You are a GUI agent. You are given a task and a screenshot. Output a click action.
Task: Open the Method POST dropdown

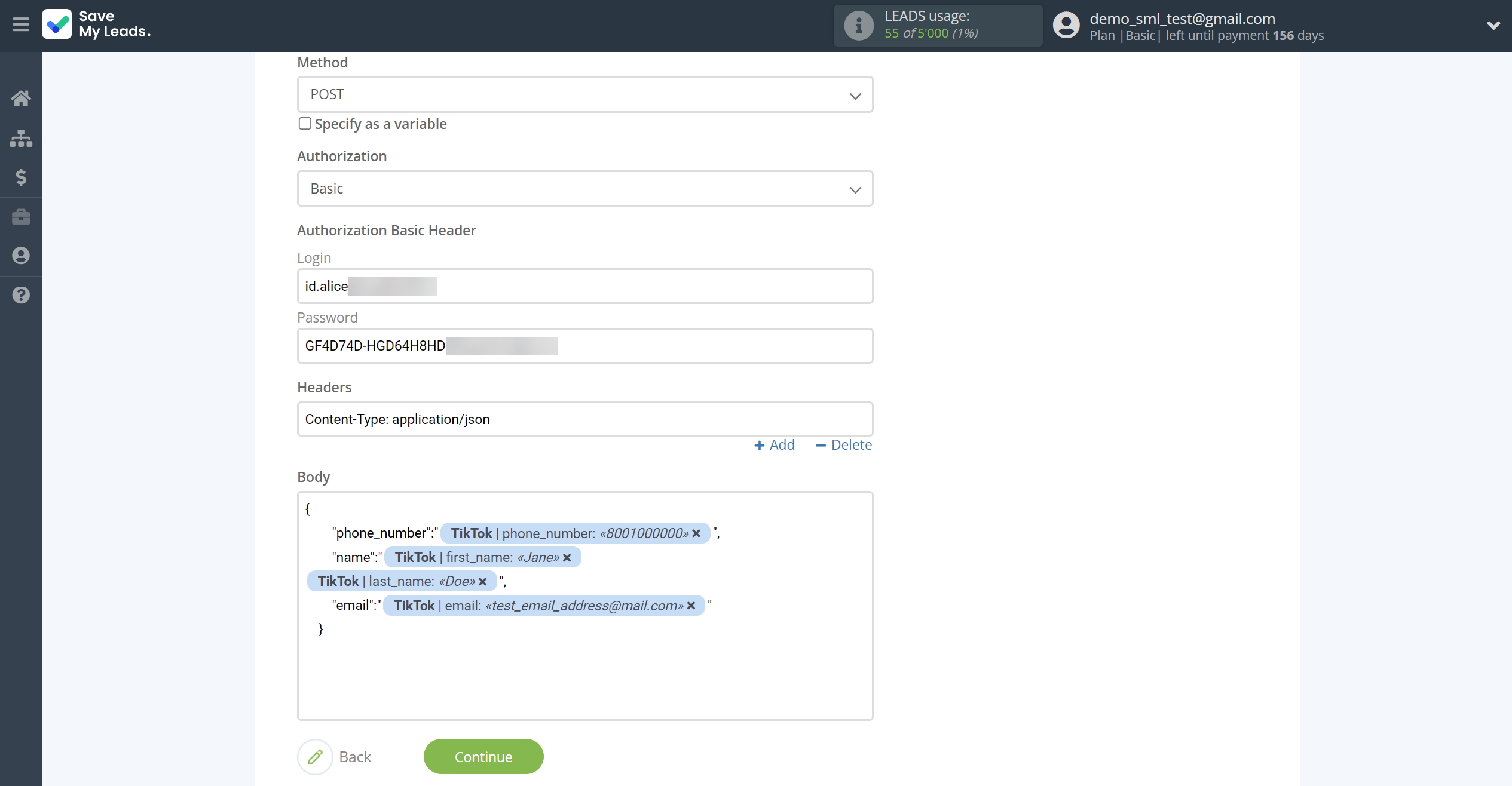[585, 94]
